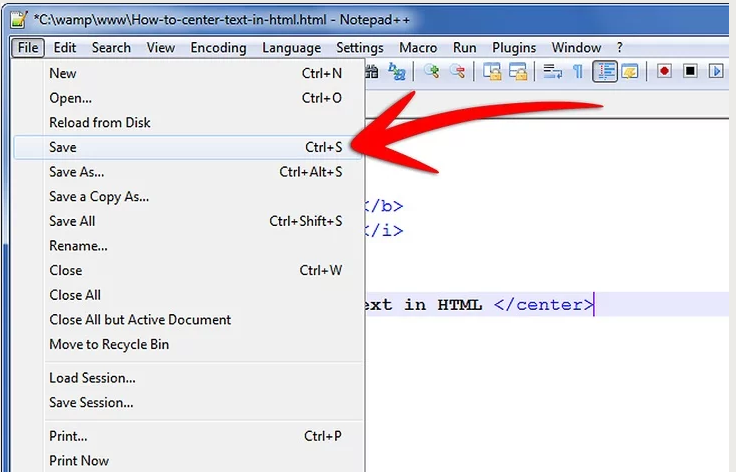
Task: Click the Zoom In magnifier icon
Action: point(432,71)
